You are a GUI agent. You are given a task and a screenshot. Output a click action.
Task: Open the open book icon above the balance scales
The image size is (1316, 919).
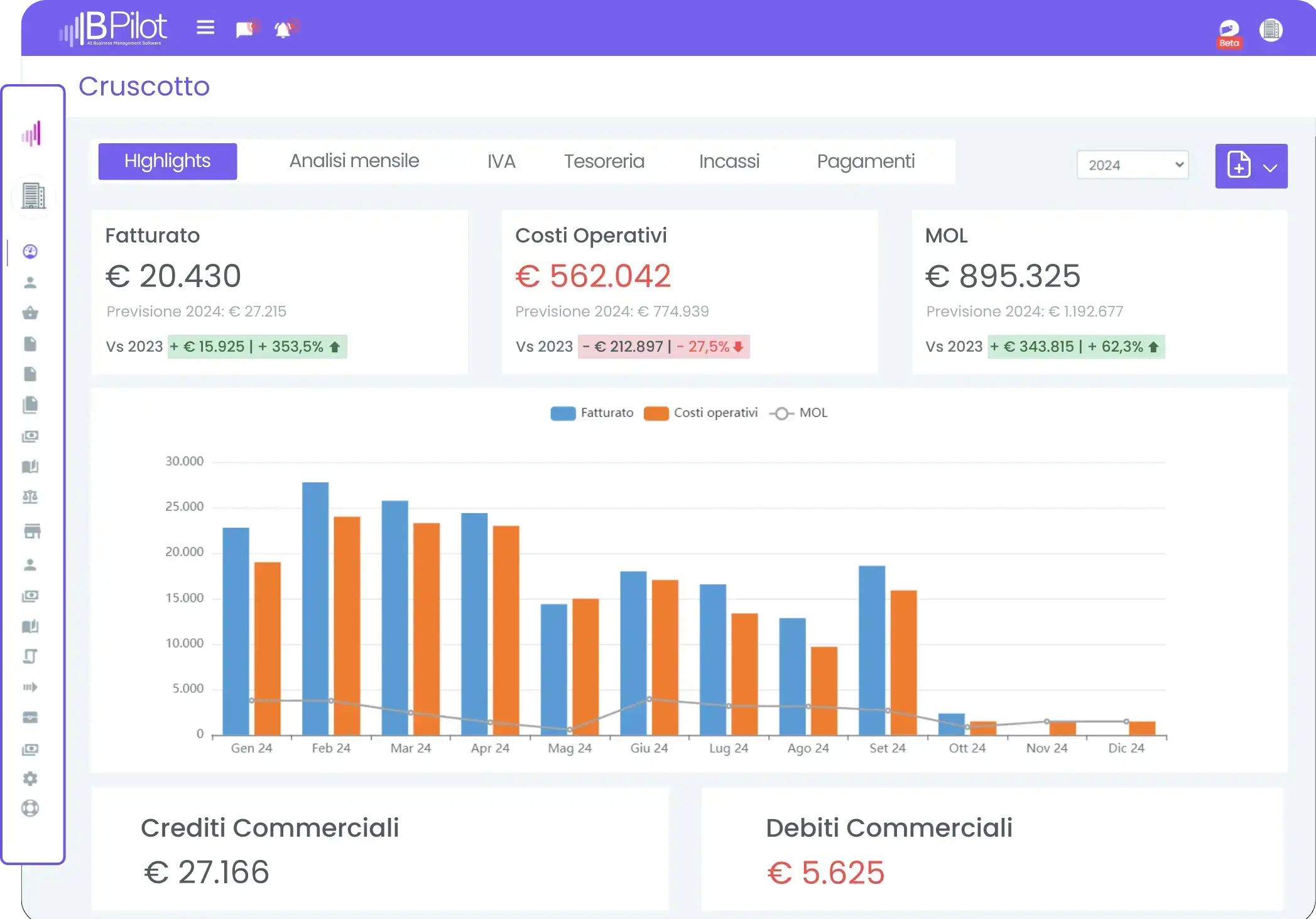click(30, 466)
